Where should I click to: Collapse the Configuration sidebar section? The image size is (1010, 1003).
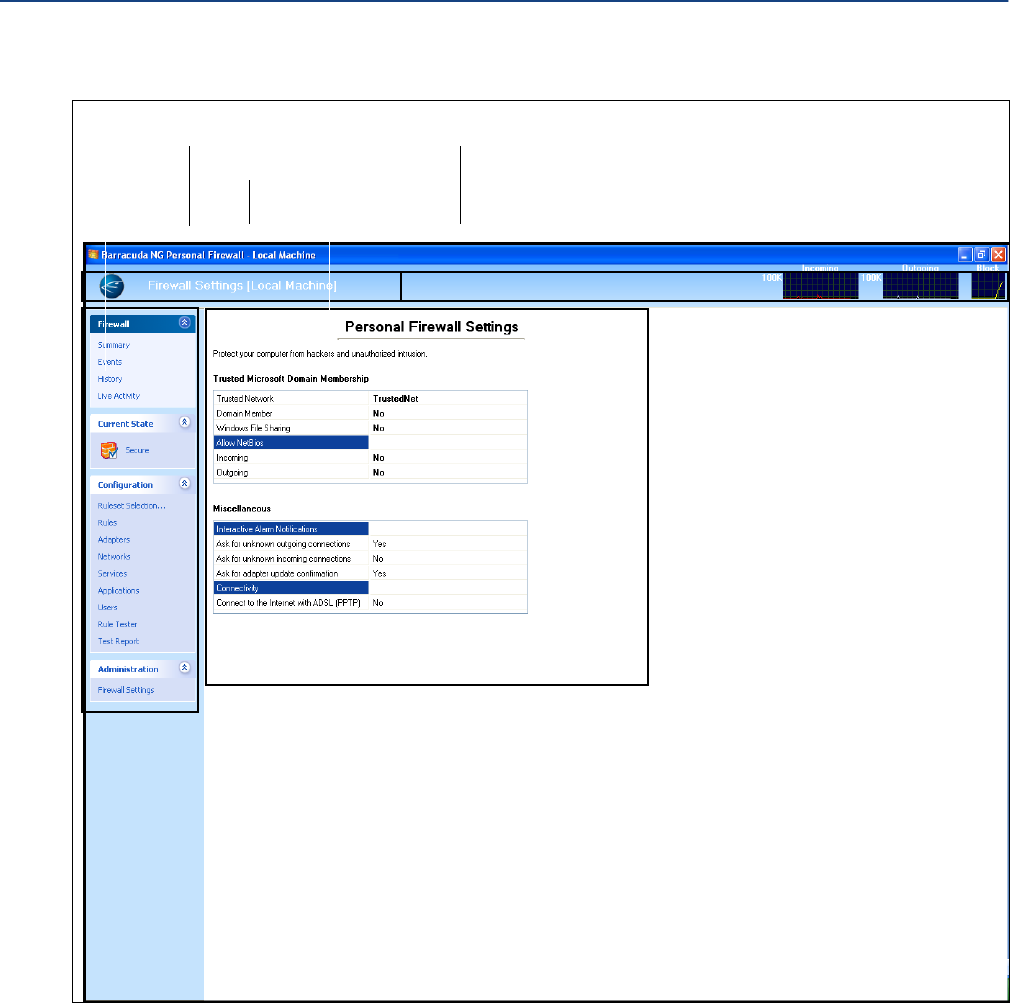184,484
